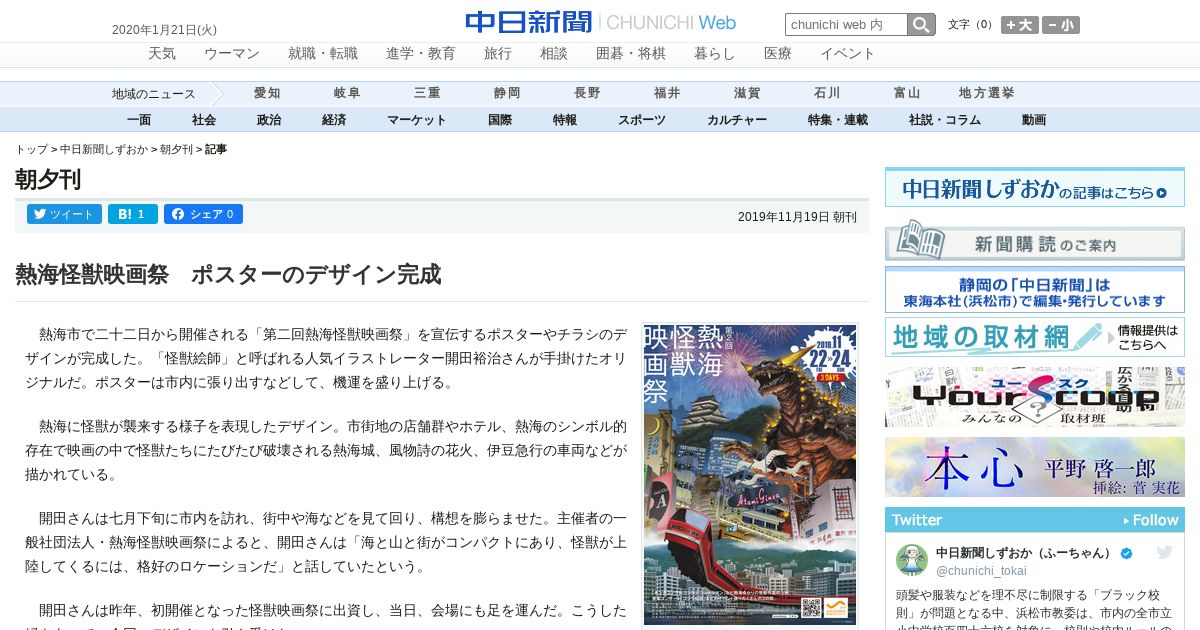
Task: Open the Your Scoop ユースク banner
Action: tap(1035, 397)
